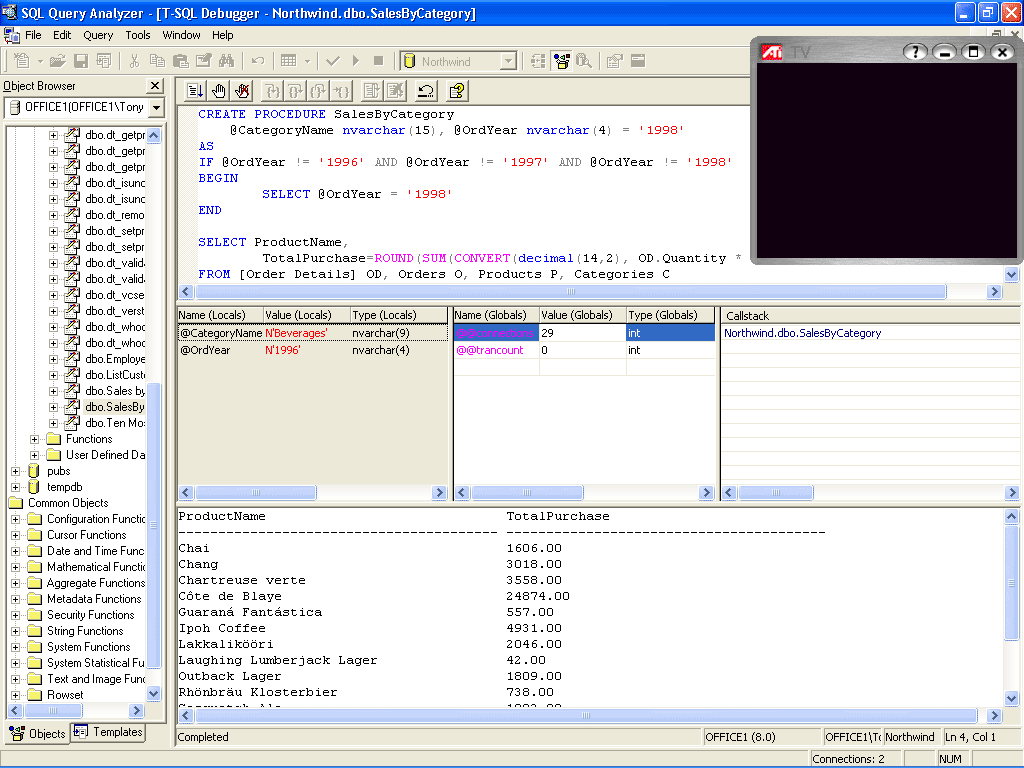The height and width of the screenshot is (768, 1024).
Task: Open the Query menu
Action: click(98, 35)
